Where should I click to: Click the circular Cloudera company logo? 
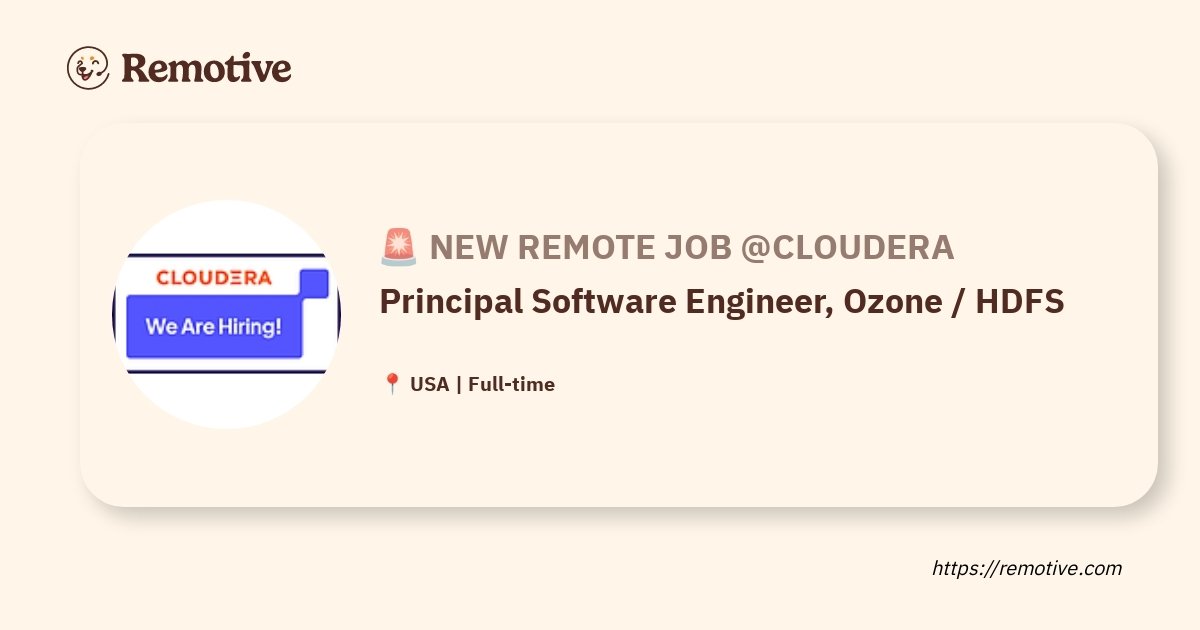tap(226, 314)
